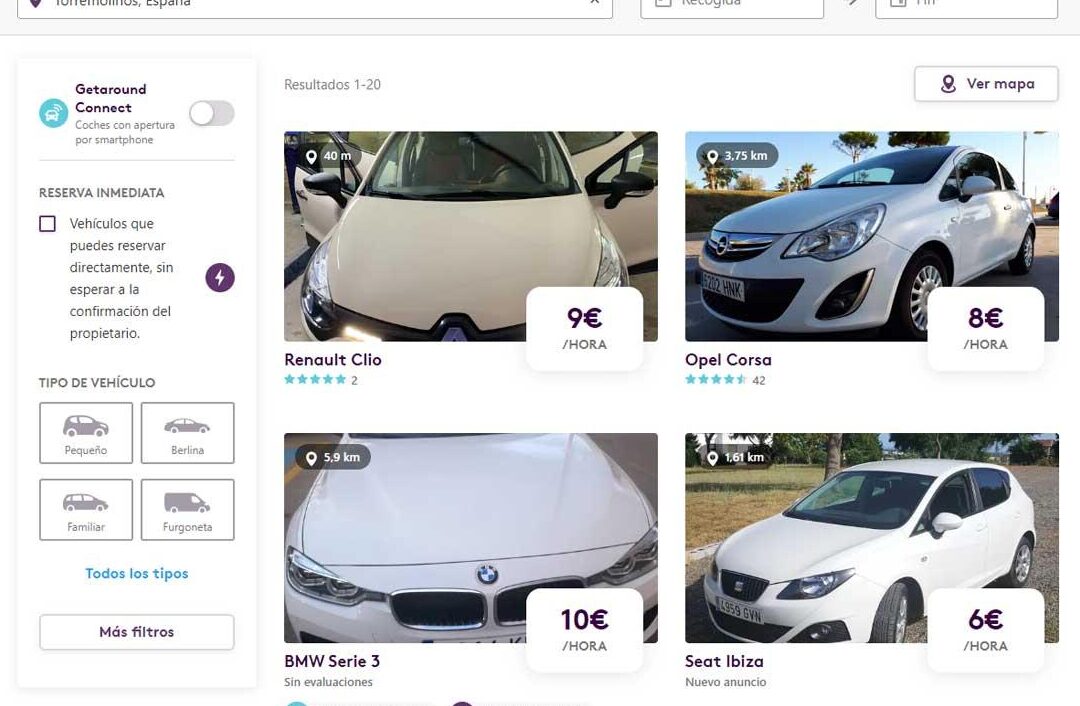Click the purple lightning bolt icon
The width and height of the screenshot is (1080, 706).
tap(220, 278)
